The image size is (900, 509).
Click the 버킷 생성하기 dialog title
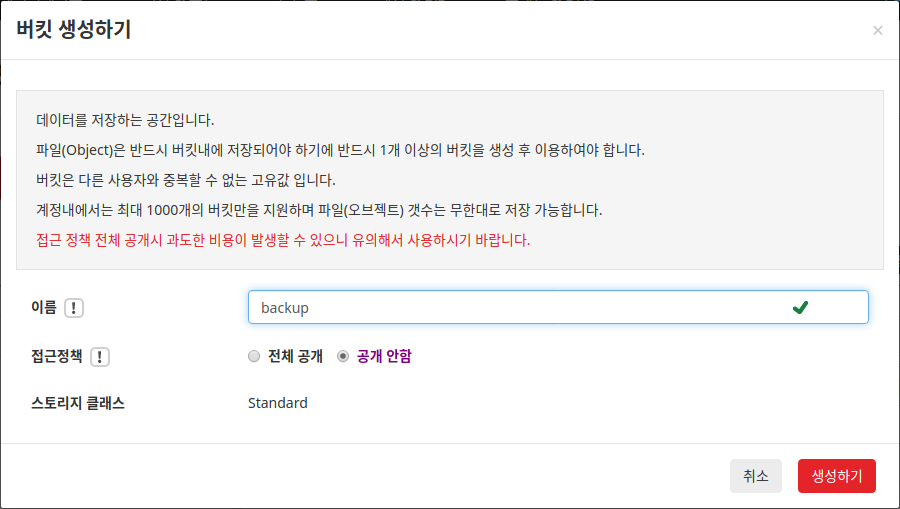point(73,29)
